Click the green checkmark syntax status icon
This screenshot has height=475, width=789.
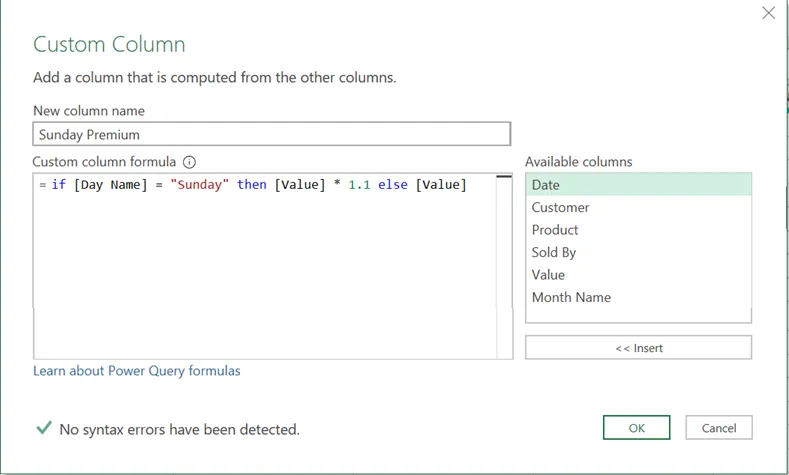[x=43, y=428]
